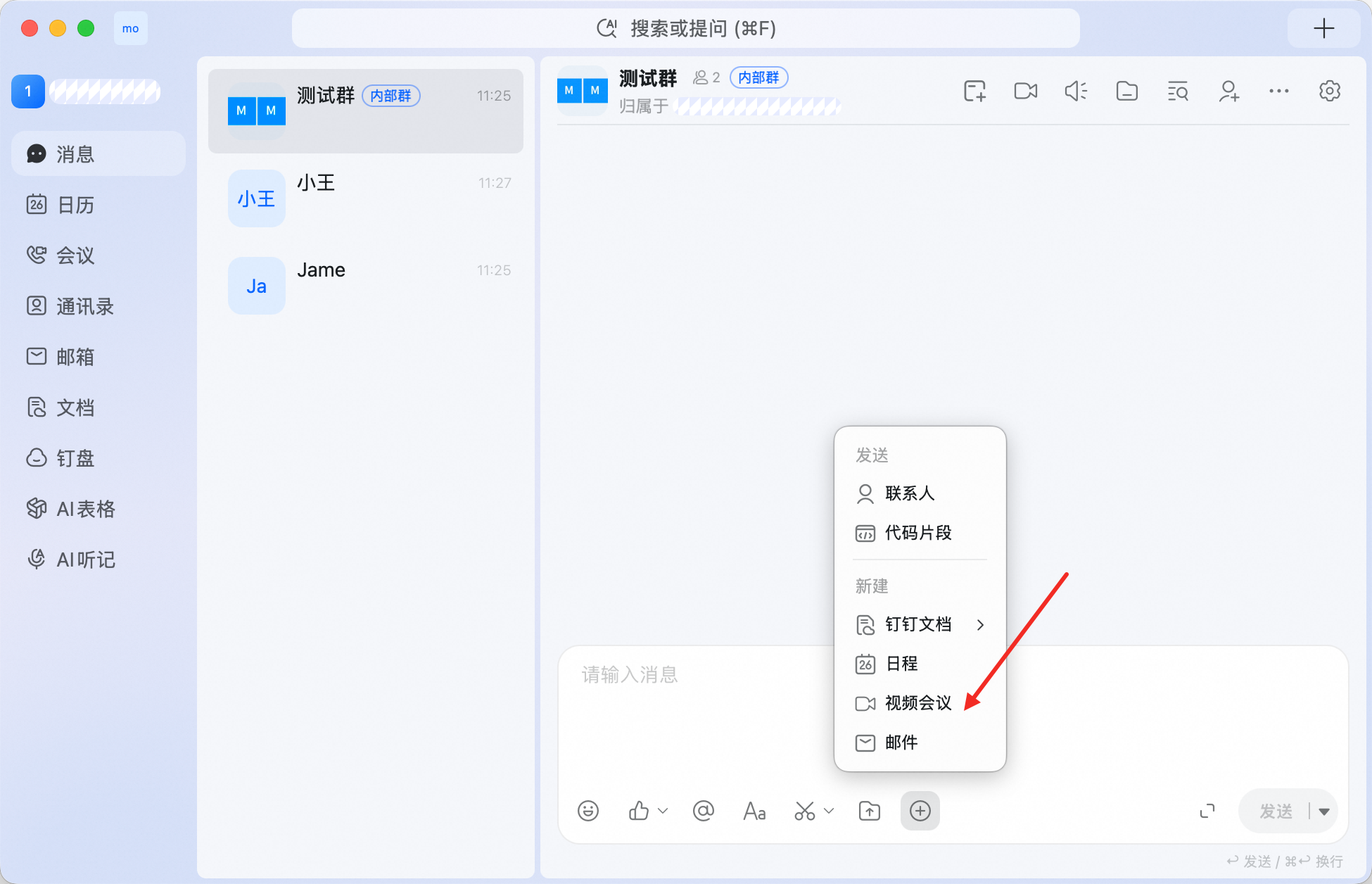
Task: Select 视频会议 in the 新建 menu
Action: pos(920,703)
